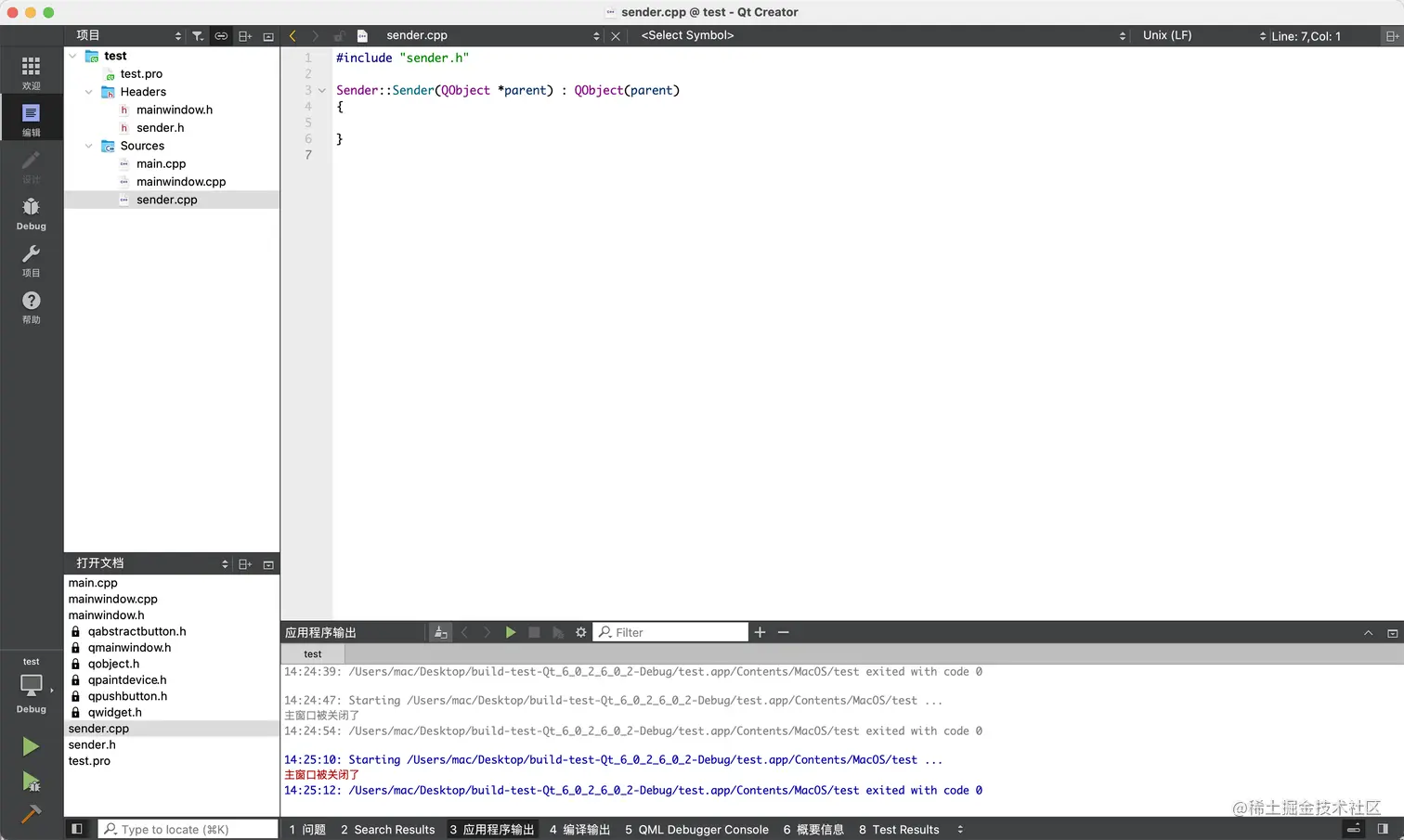The height and width of the screenshot is (840, 1404).
Task: Close the application output pane
Action: [x=1392, y=633]
